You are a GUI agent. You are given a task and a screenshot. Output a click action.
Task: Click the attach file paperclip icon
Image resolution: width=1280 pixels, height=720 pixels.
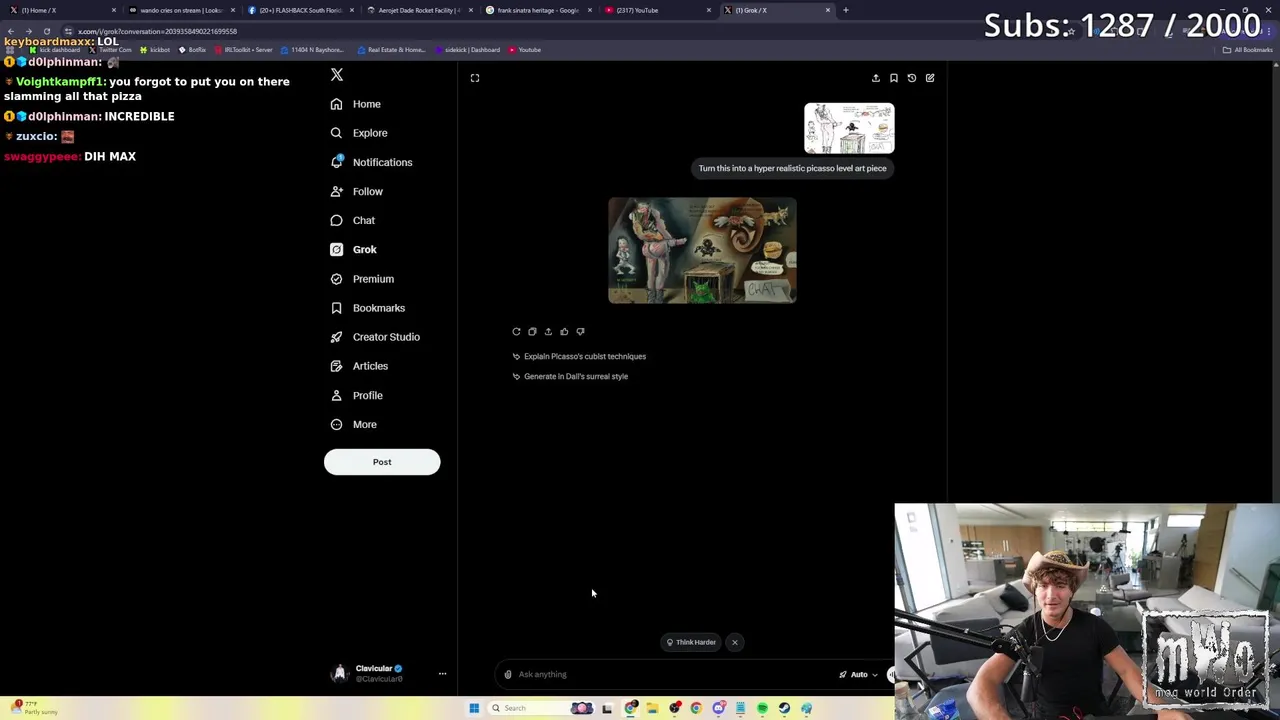click(x=508, y=674)
